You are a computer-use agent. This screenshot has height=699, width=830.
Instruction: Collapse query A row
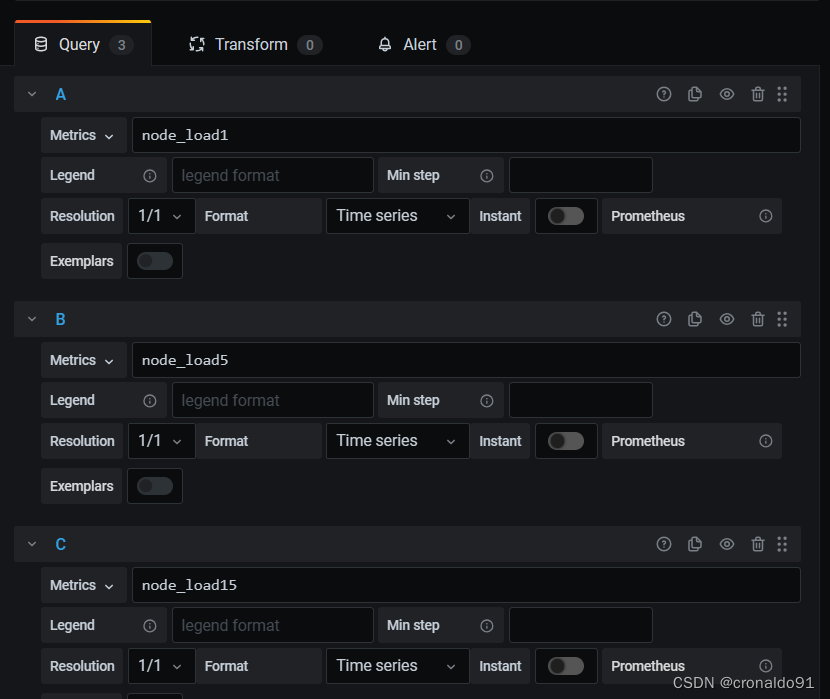click(32, 94)
